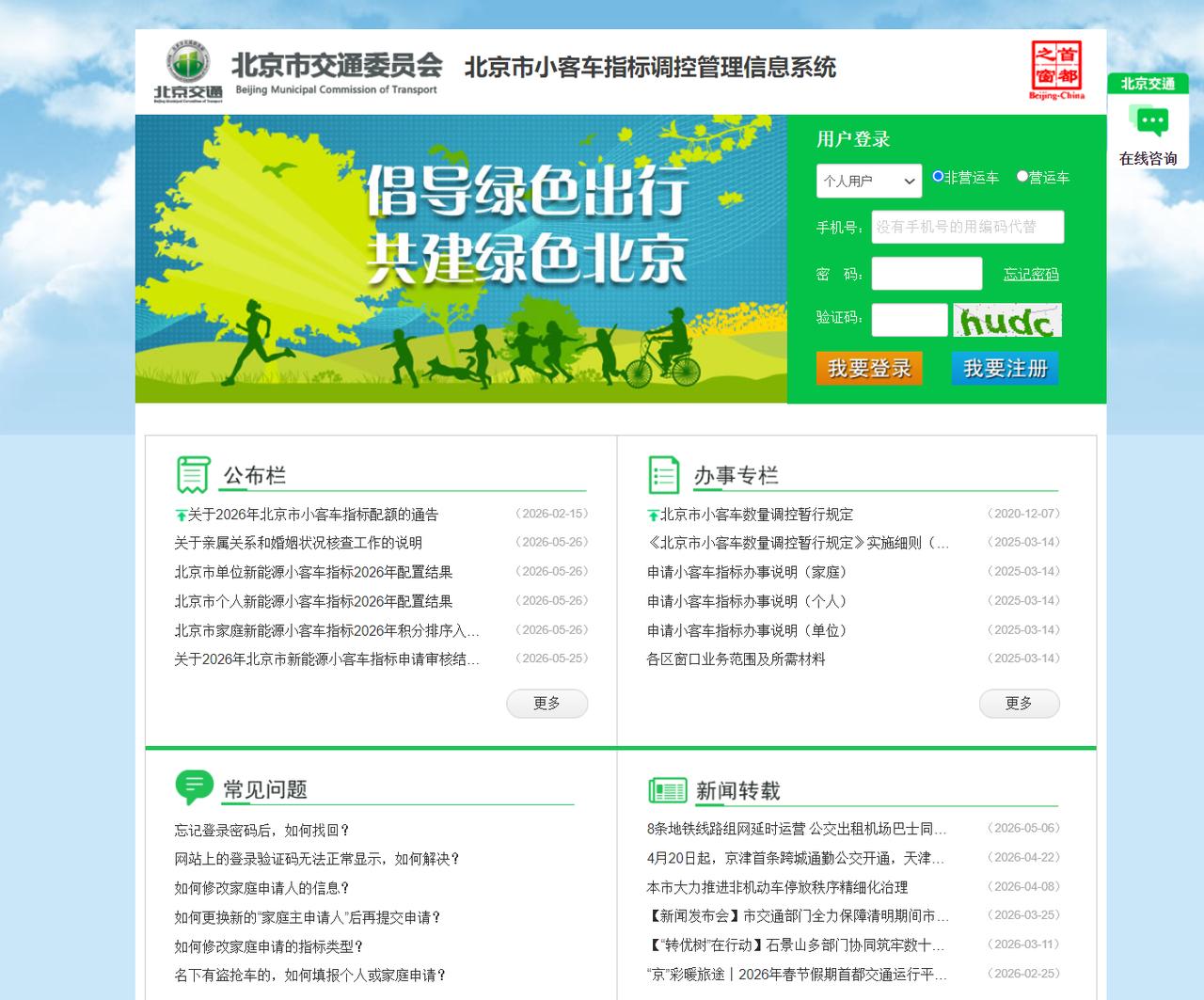Open news 【“转优树”在行动】石景山多部门协同

[796, 944]
